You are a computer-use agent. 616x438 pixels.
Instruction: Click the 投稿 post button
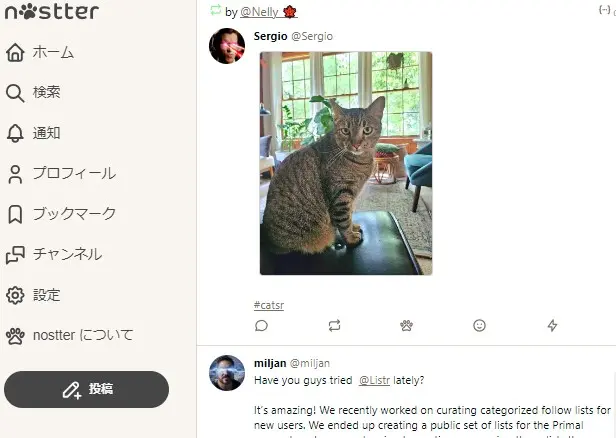click(86, 389)
